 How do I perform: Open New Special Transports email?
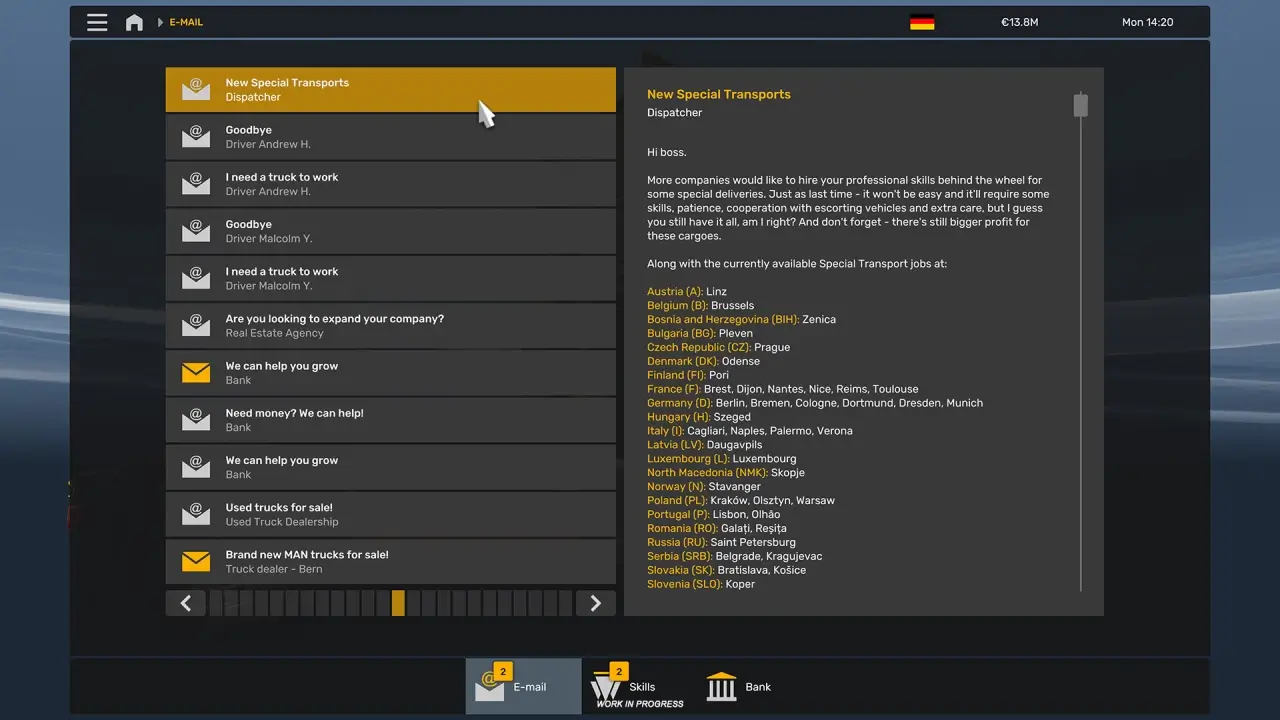click(391, 90)
